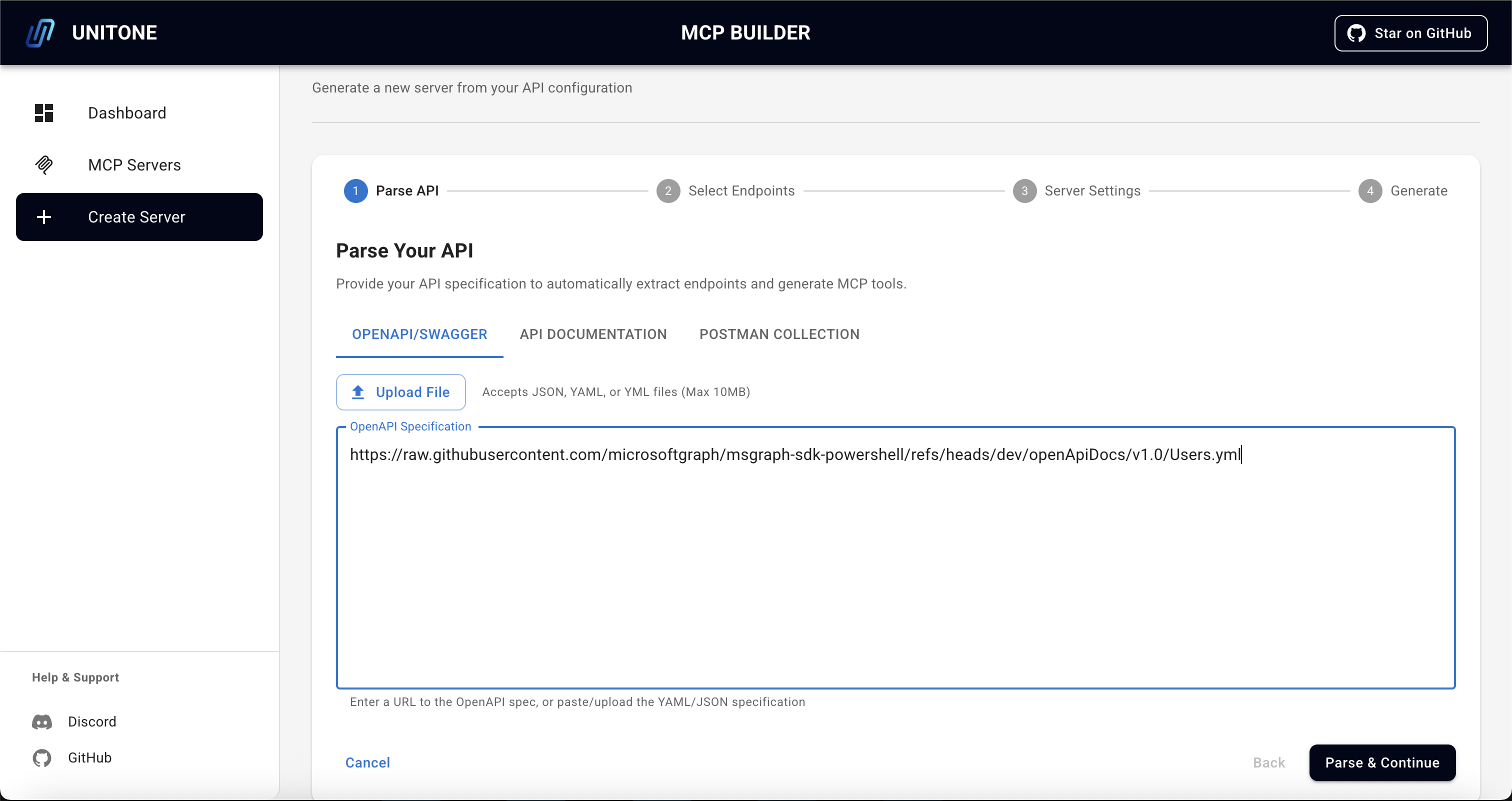Screen dimensions: 1512x801
Task: Go to MCP Servers in sidebar
Action: pyautogui.click(x=139, y=165)
